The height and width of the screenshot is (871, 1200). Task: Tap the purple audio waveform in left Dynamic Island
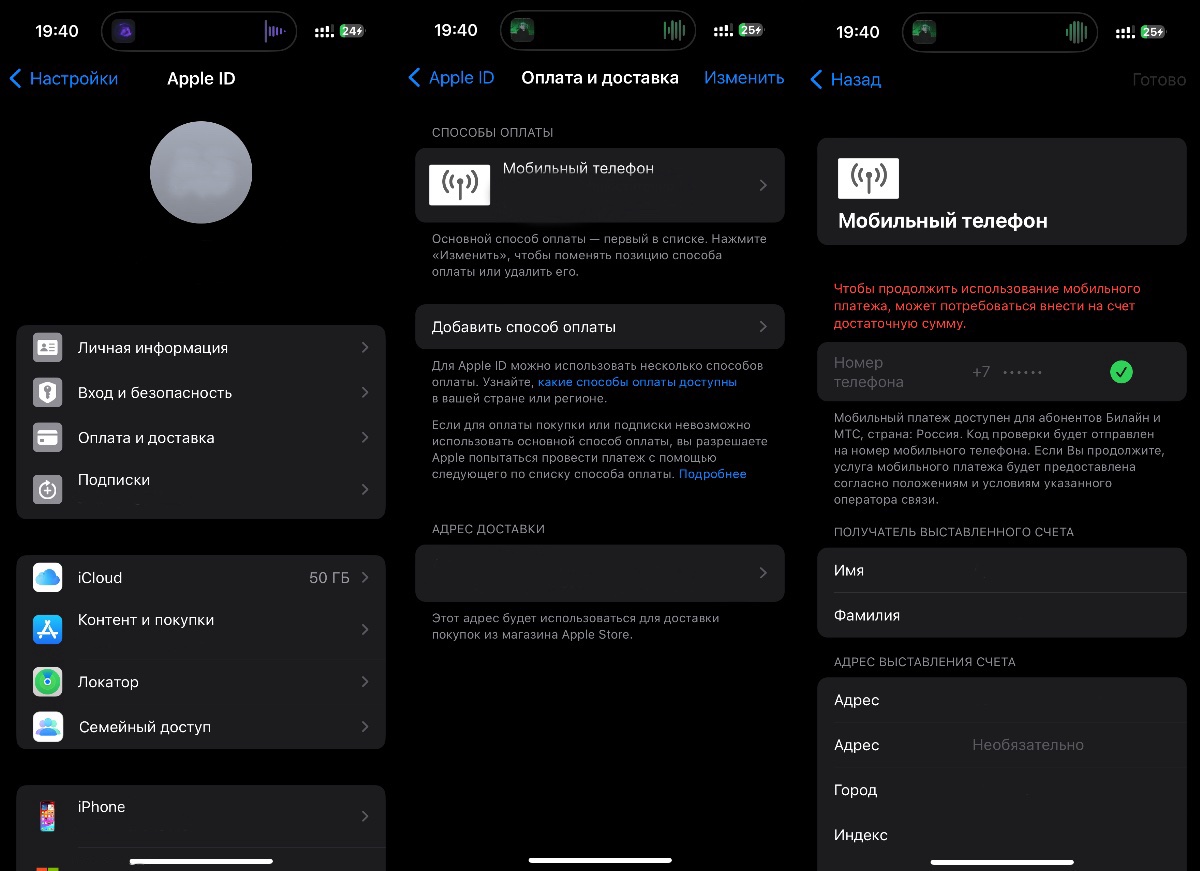coord(275,32)
